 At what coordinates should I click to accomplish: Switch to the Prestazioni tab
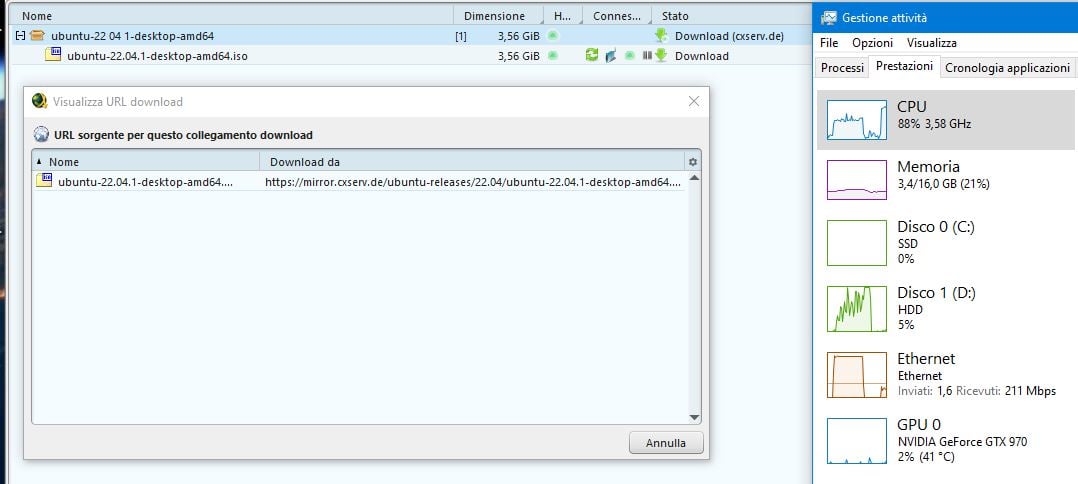click(x=904, y=66)
